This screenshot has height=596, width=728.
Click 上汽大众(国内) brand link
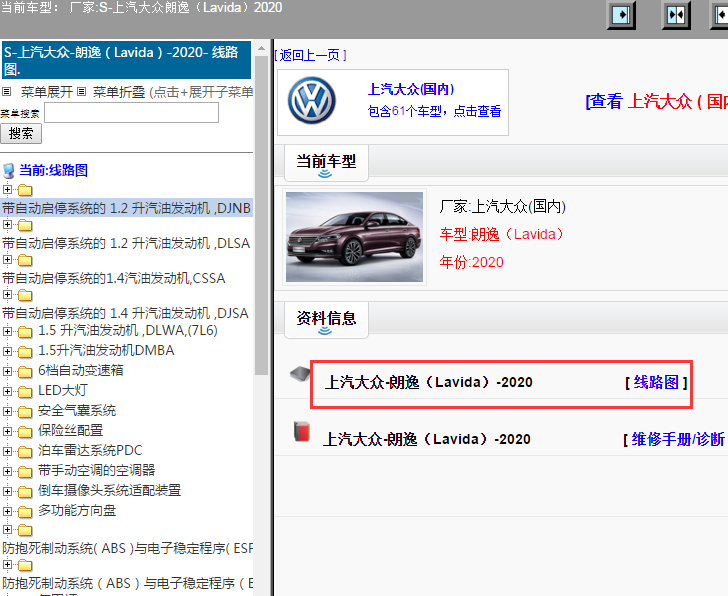(411, 89)
